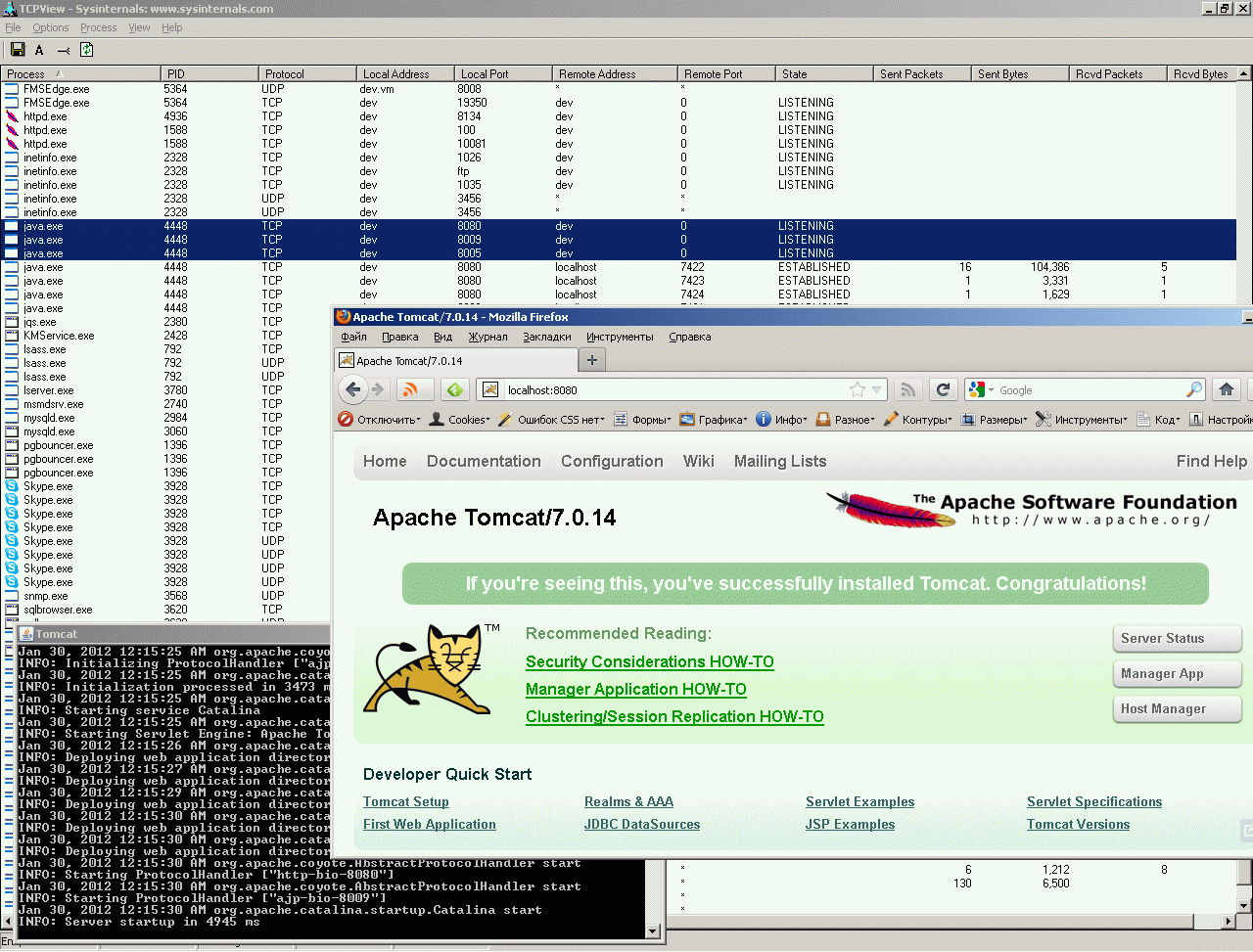The height and width of the screenshot is (952, 1253).
Task: Select the FMSEdge.exe row on port 19350
Action: (x=620, y=103)
